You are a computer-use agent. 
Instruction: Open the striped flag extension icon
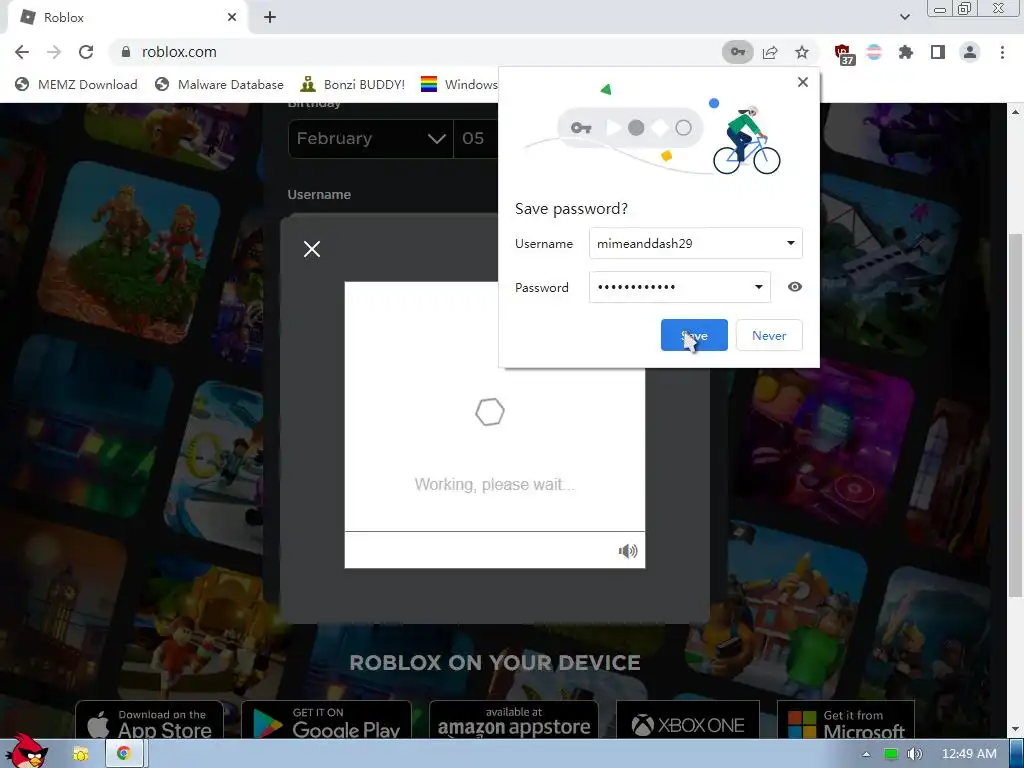pos(874,52)
